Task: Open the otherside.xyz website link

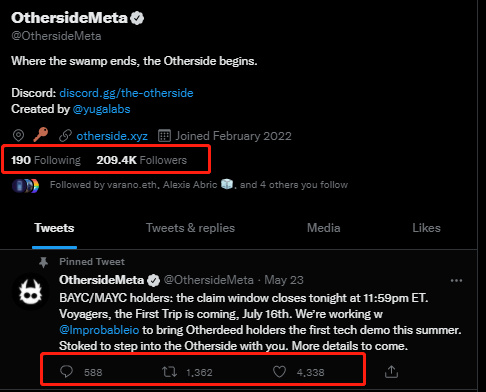Action: 112,136
